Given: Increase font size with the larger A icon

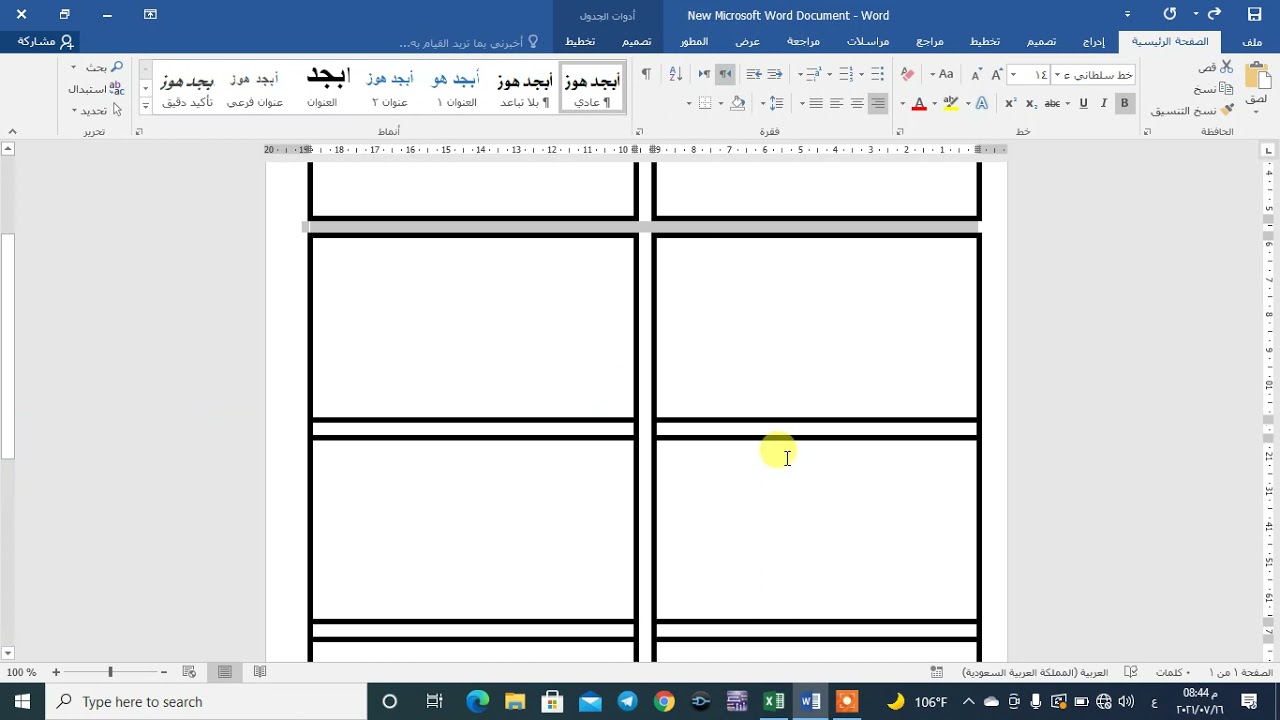Looking at the screenshot, I should [996, 74].
